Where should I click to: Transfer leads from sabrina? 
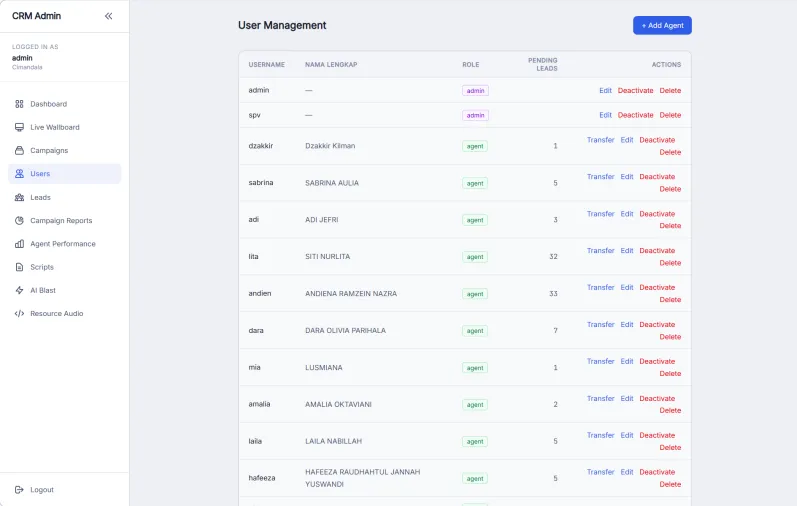tap(600, 176)
